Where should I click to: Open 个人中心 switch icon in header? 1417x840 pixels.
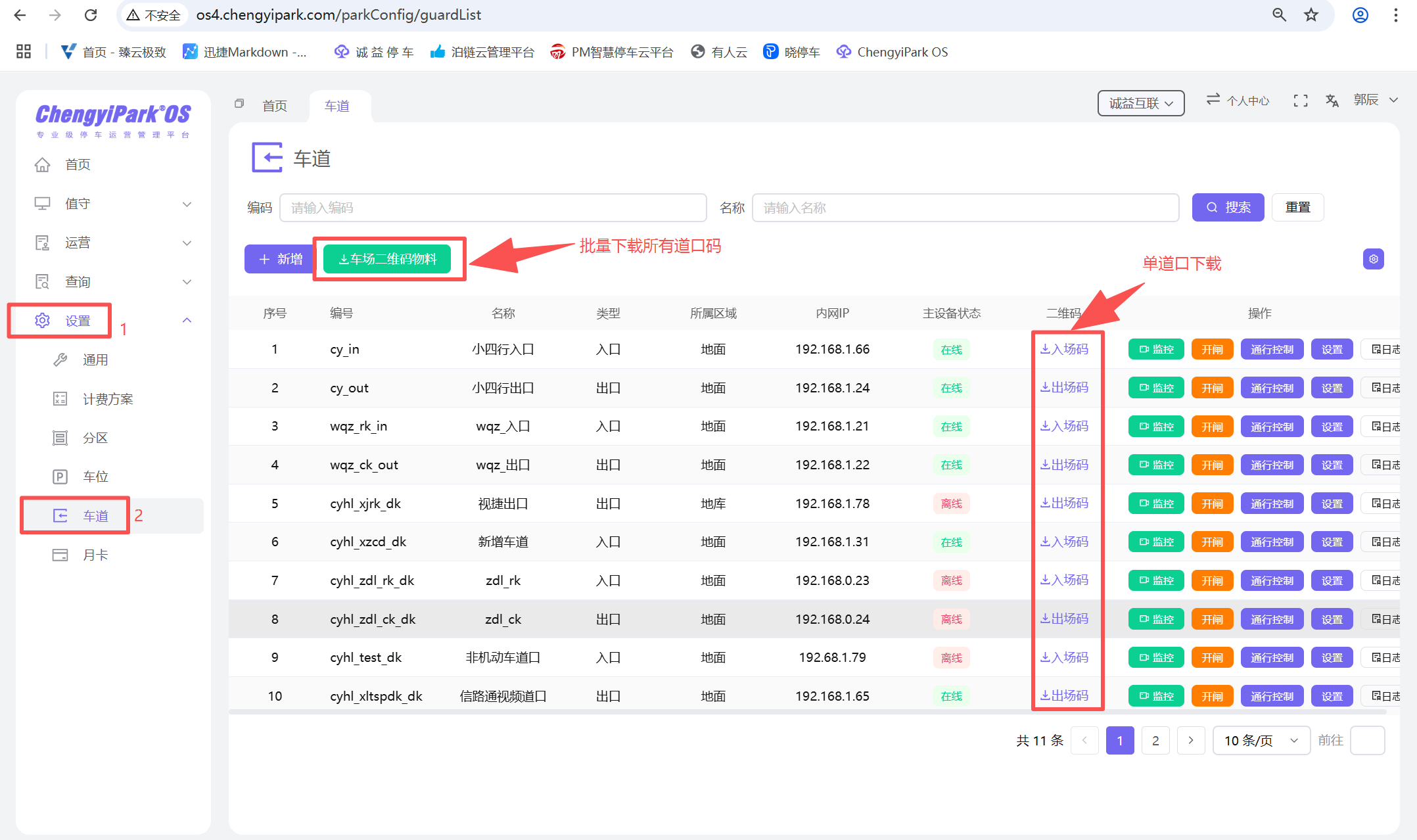tap(1213, 100)
